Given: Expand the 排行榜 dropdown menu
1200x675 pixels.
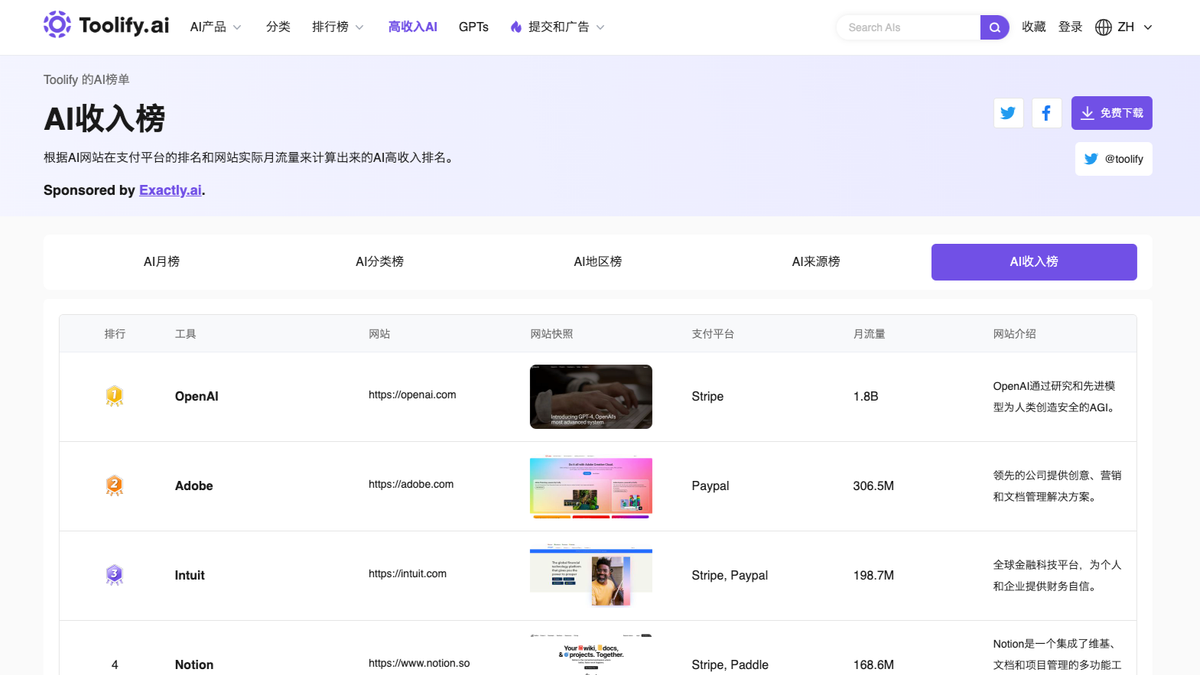Looking at the screenshot, I should (x=338, y=27).
